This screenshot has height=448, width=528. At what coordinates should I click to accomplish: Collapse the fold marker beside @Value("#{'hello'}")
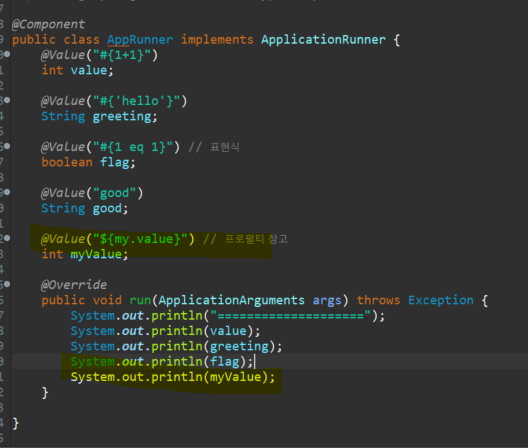pyautogui.click(x=7, y=100)
